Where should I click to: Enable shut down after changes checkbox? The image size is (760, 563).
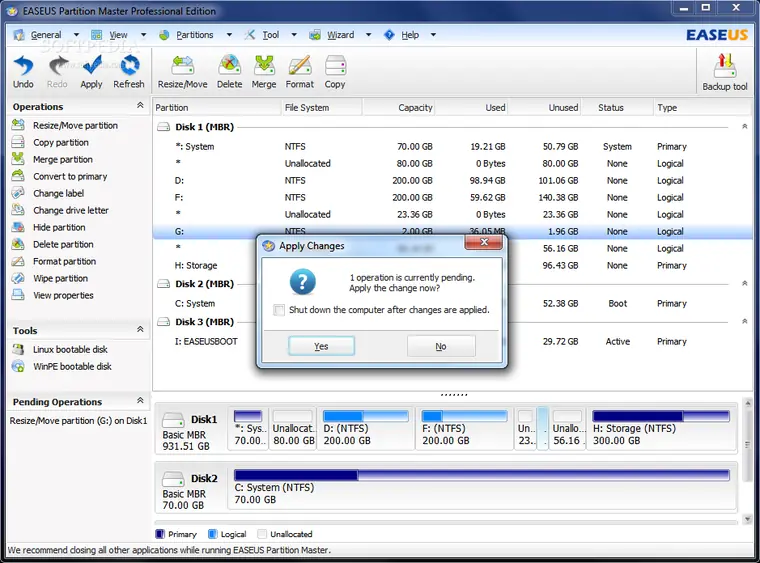coord(280,310)
